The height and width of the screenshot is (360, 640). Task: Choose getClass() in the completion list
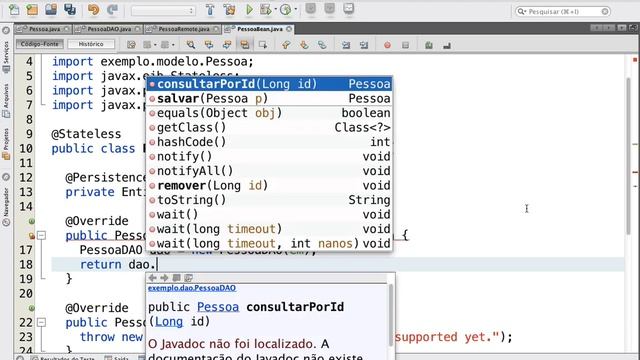tap(269, 127)
